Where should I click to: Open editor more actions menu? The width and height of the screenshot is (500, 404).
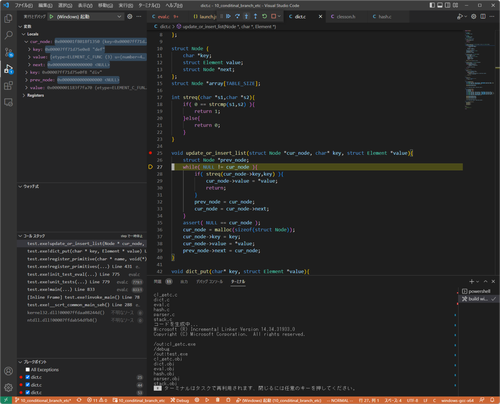tap(492, 16)
